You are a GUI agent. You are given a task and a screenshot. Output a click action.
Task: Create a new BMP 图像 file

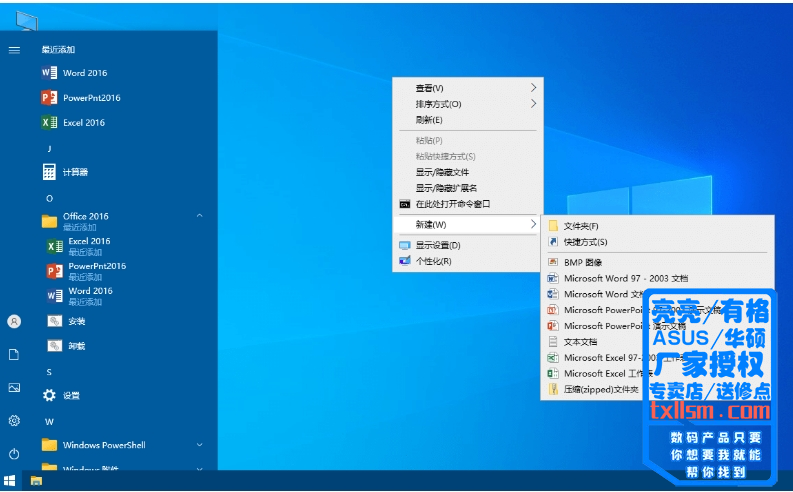(657, 262)
